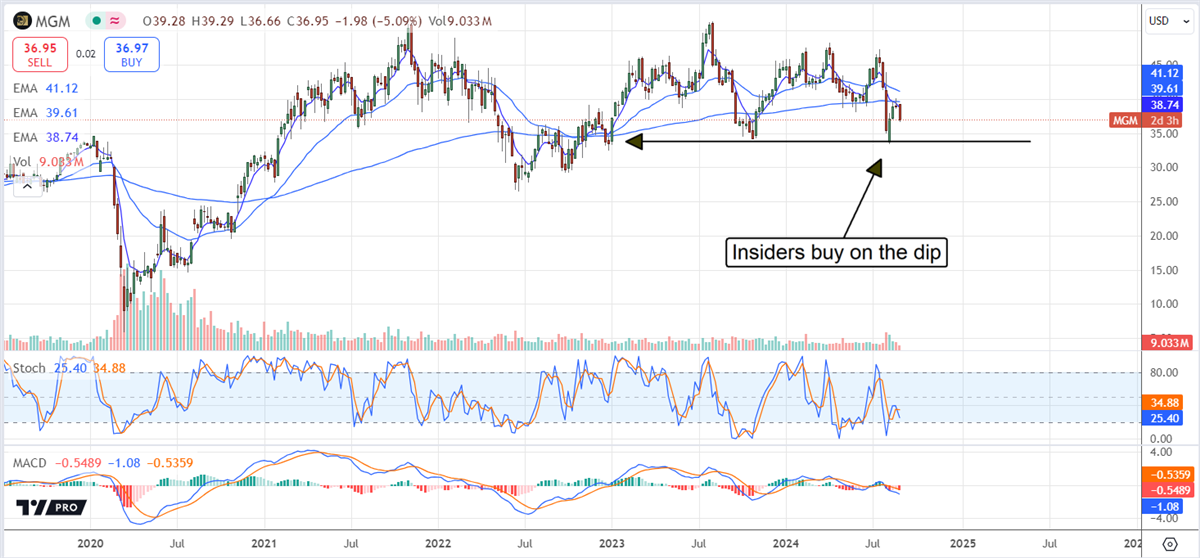Viewport: 1200px width, 558px height.
Task: Click the 2020 label on time axis
Action: [90, 544]
